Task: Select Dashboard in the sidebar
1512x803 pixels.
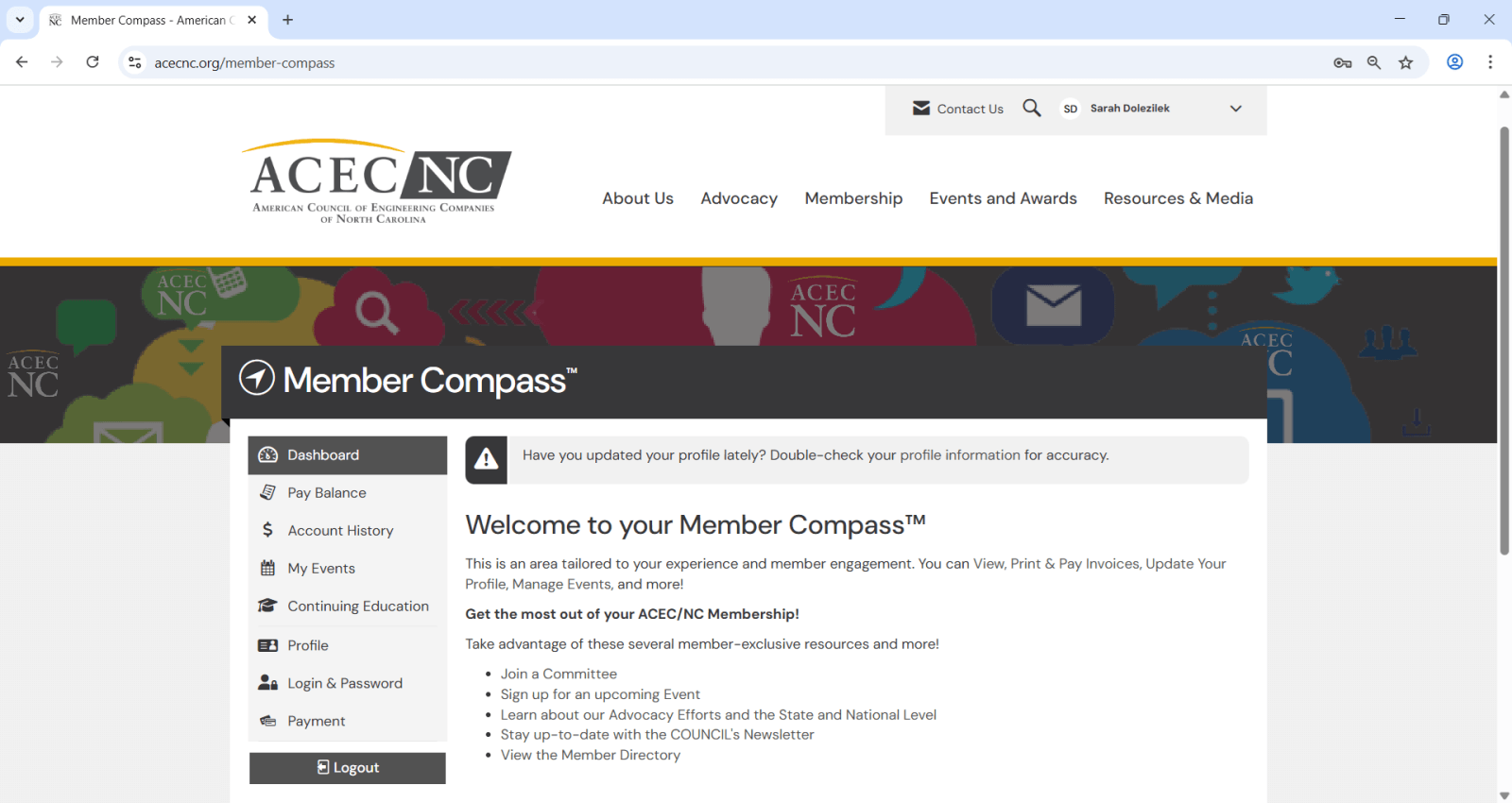Action: tap(348, 455)
